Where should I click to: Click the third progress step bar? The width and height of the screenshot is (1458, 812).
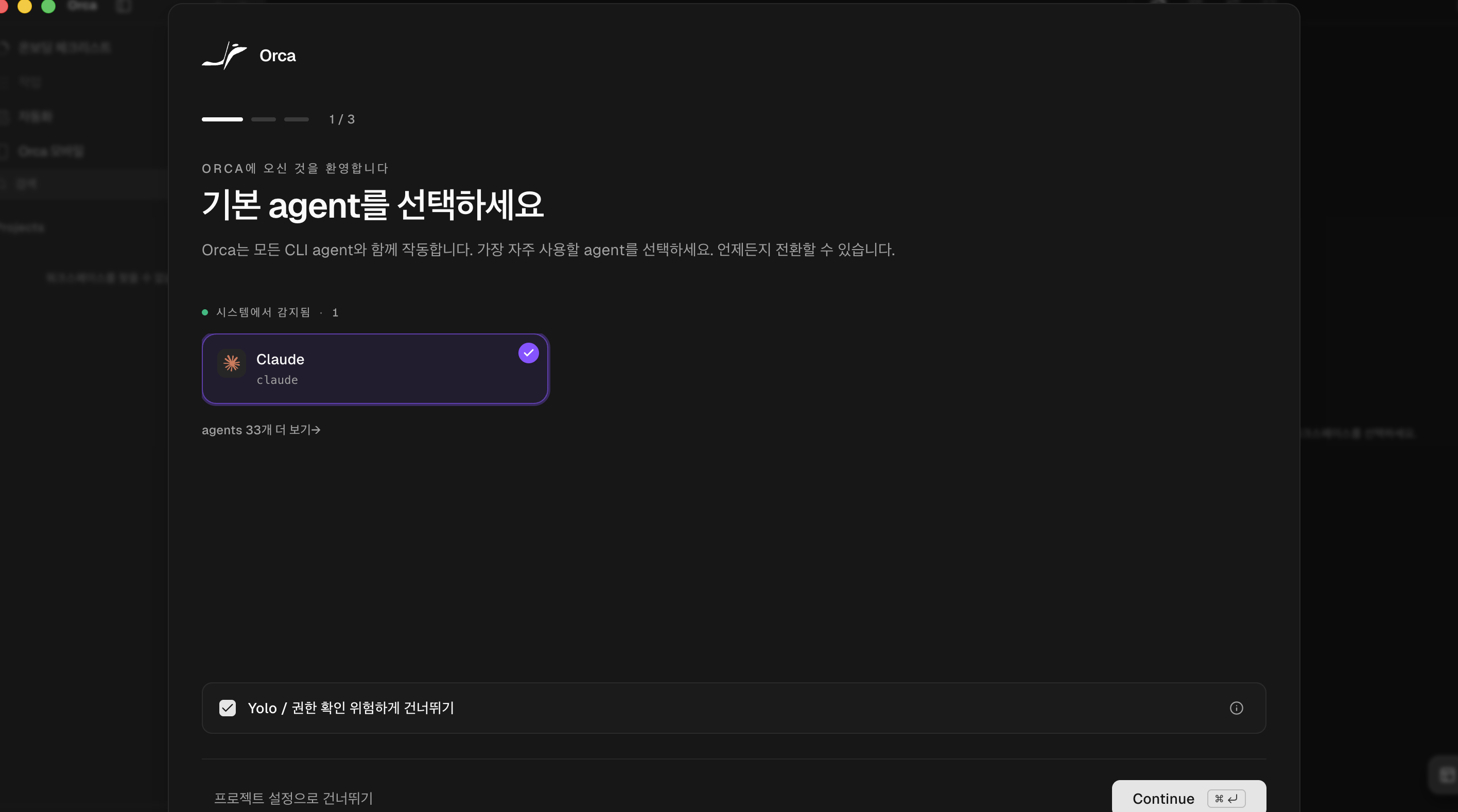pos(297,119)
